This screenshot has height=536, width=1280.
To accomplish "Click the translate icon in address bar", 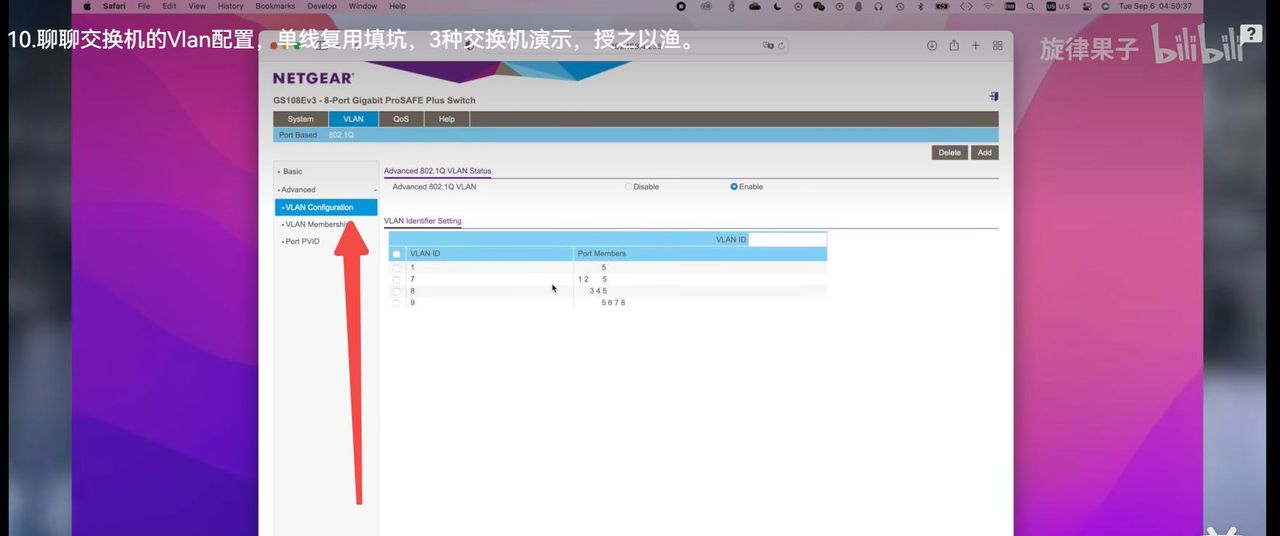I will (x=768, y=45).
